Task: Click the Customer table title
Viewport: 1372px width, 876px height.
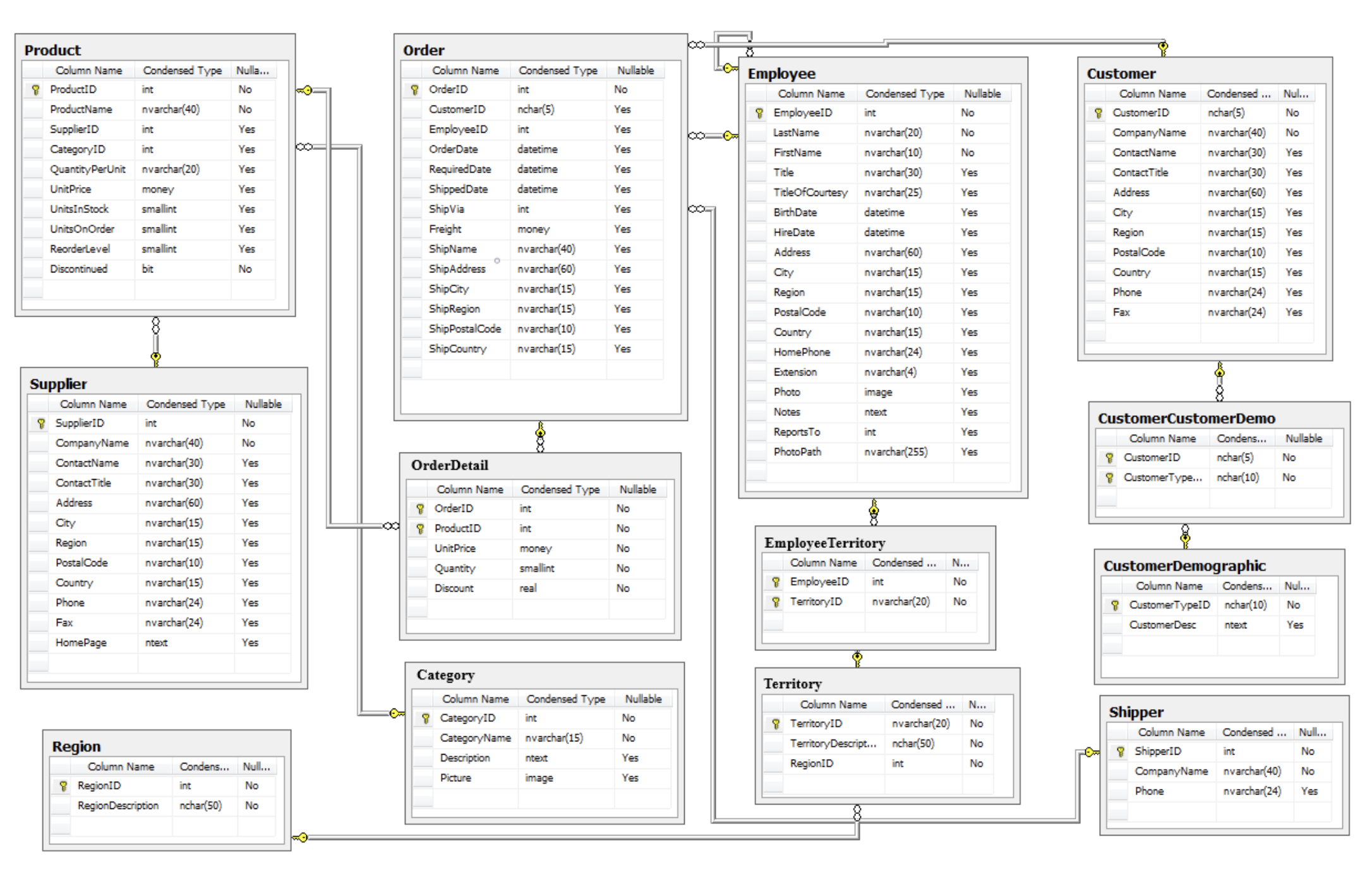Action: click(1121, 73)
